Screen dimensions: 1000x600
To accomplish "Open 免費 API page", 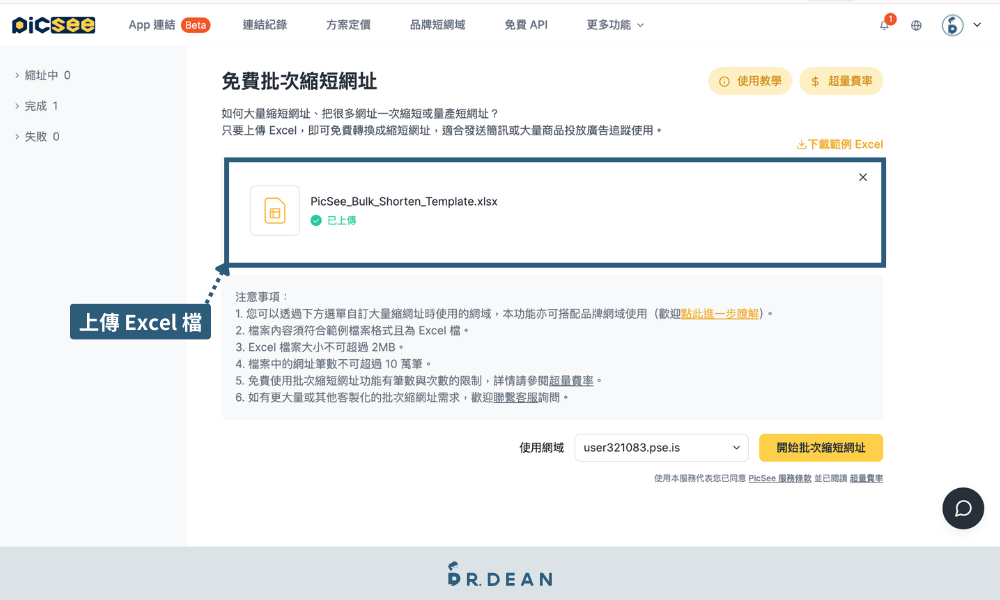I will (526, 25).
